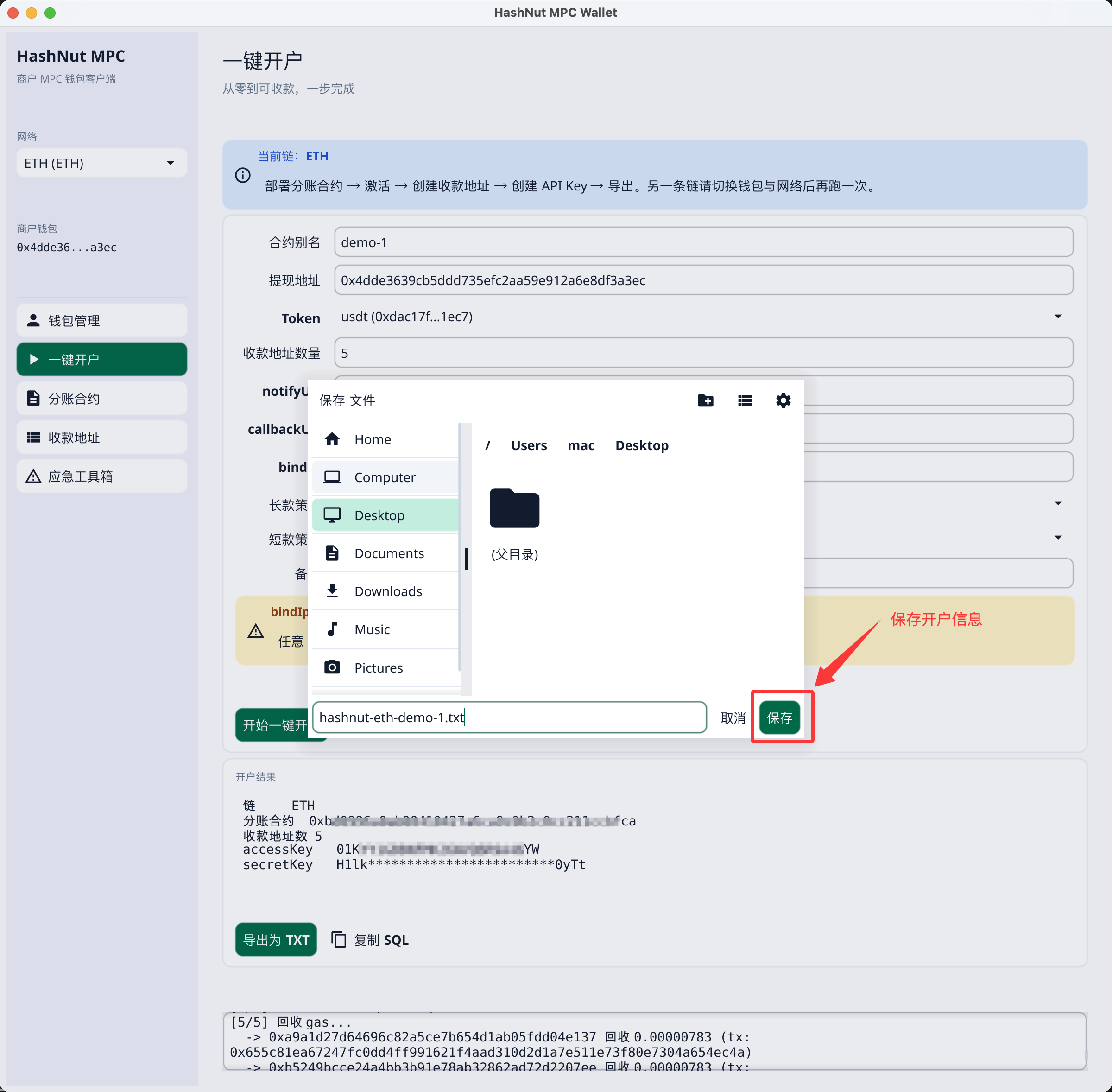The image size is (1112, 1092).
Task: Click the Downloads arrow icon
Action: point(332,591)
